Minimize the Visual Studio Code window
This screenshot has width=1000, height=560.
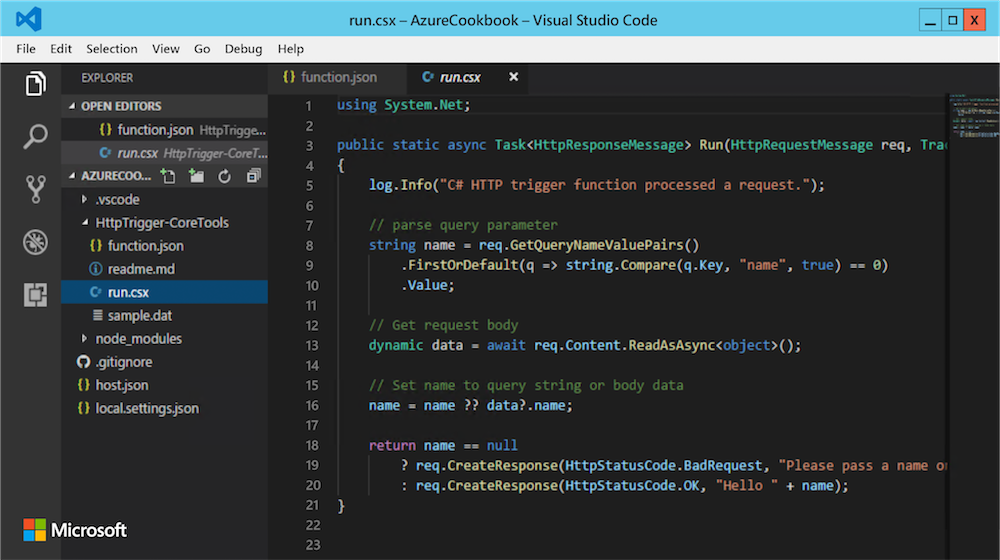pos(930,20)
